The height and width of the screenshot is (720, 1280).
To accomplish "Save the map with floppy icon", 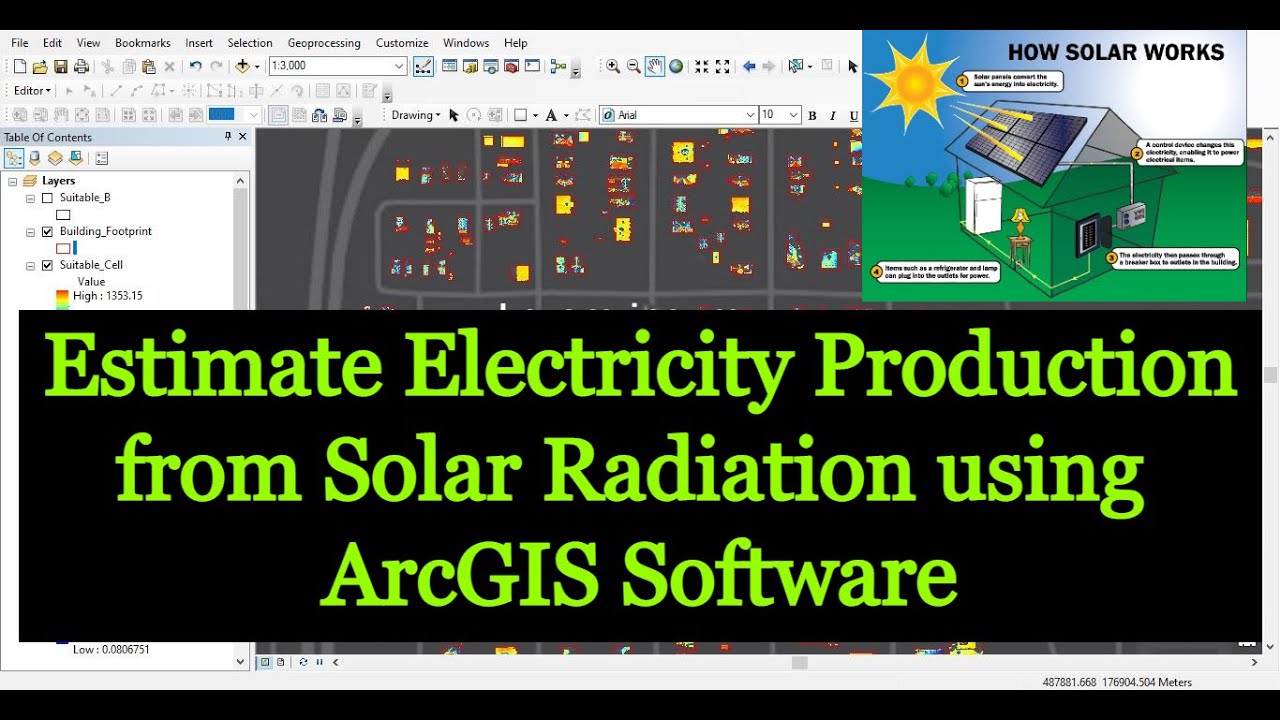I will coord(61,67).
